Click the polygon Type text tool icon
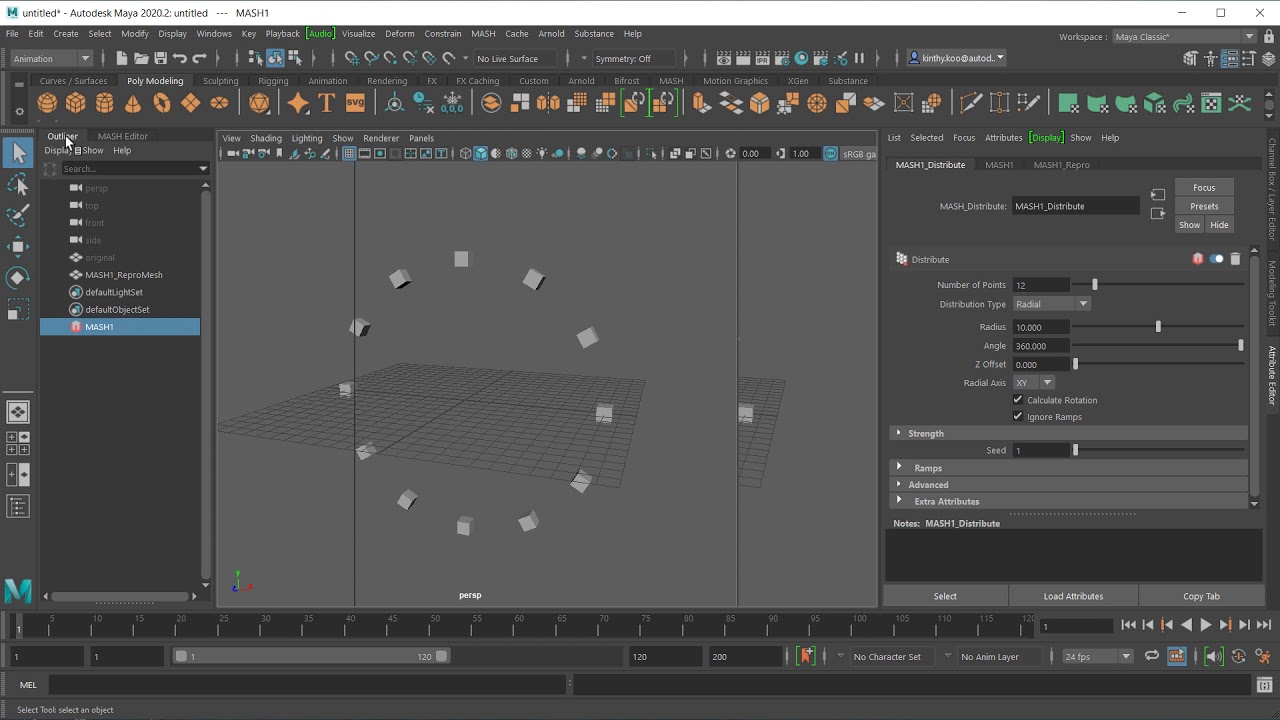Viewport: 1280px width, 720px height. [x=326, y=103]
